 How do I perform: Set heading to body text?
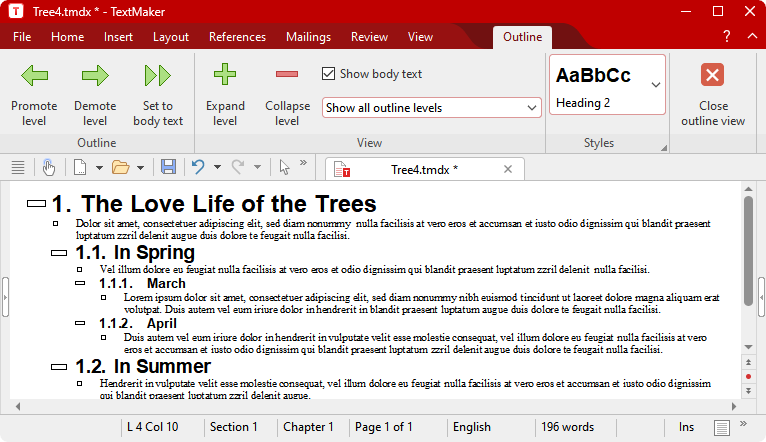click(x=158, y=76)
